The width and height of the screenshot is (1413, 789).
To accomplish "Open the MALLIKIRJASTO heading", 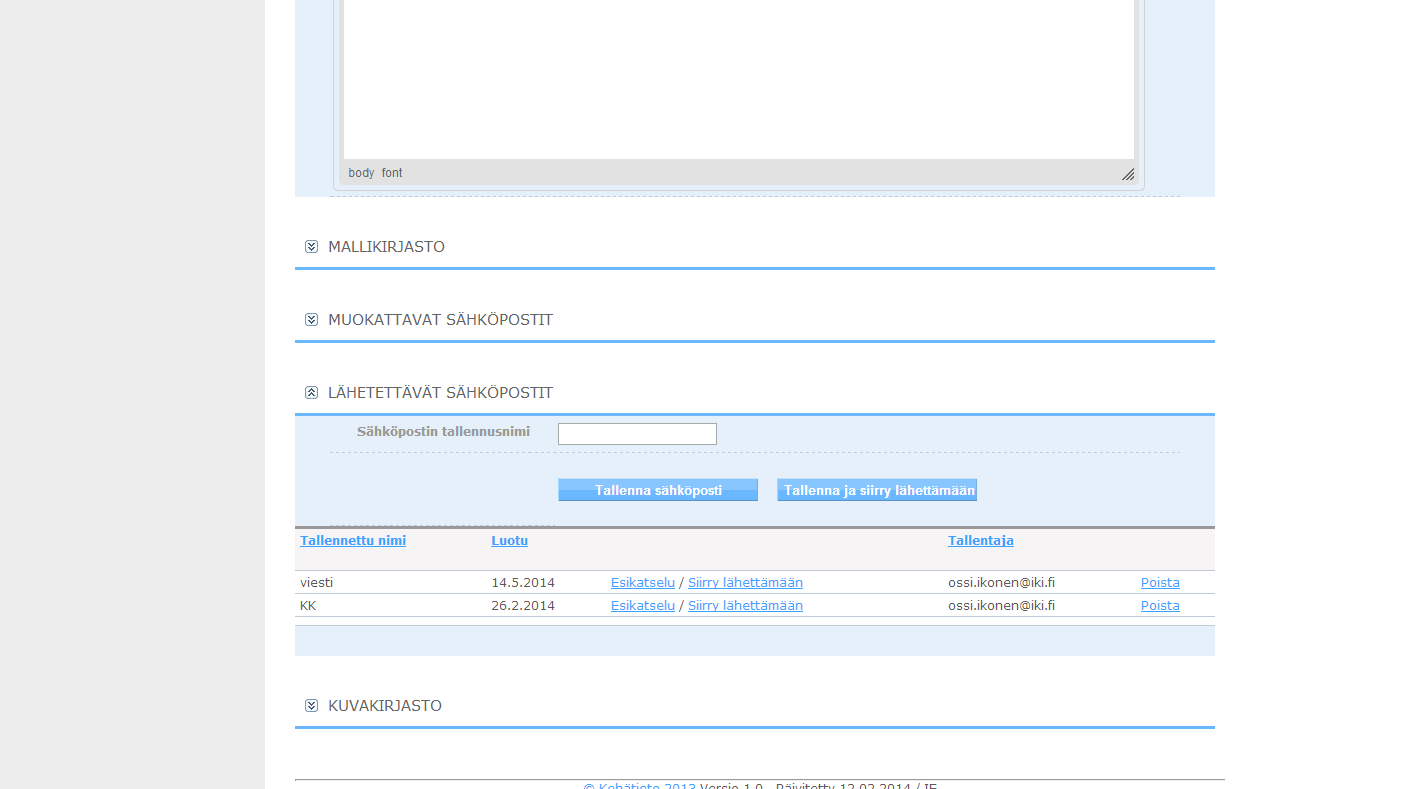I will tap(386, 246).
